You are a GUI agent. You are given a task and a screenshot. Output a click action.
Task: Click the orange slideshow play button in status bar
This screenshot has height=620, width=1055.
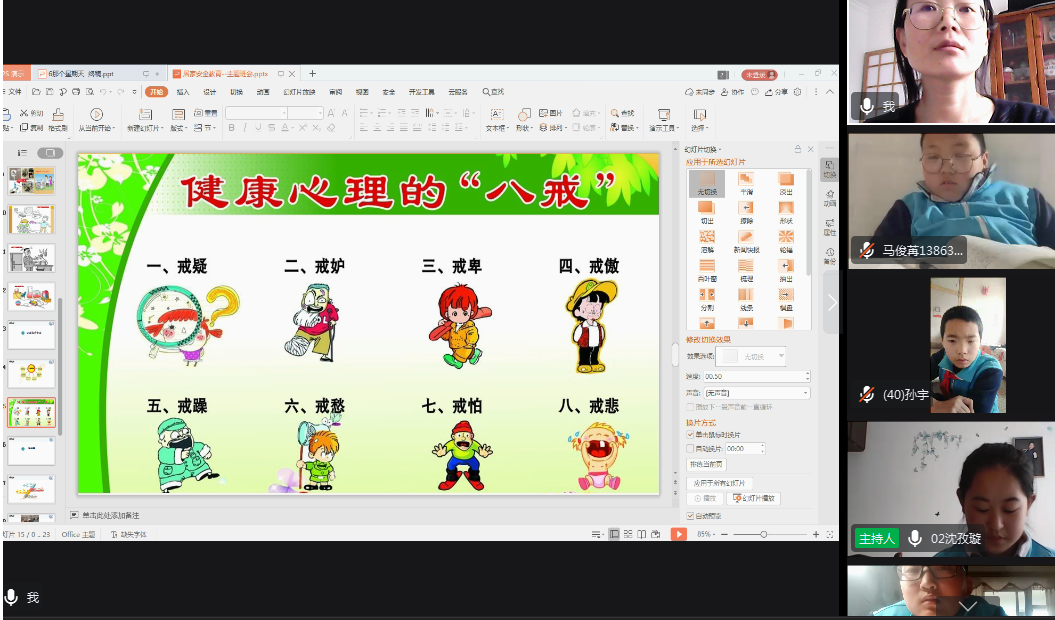point(679,535)
